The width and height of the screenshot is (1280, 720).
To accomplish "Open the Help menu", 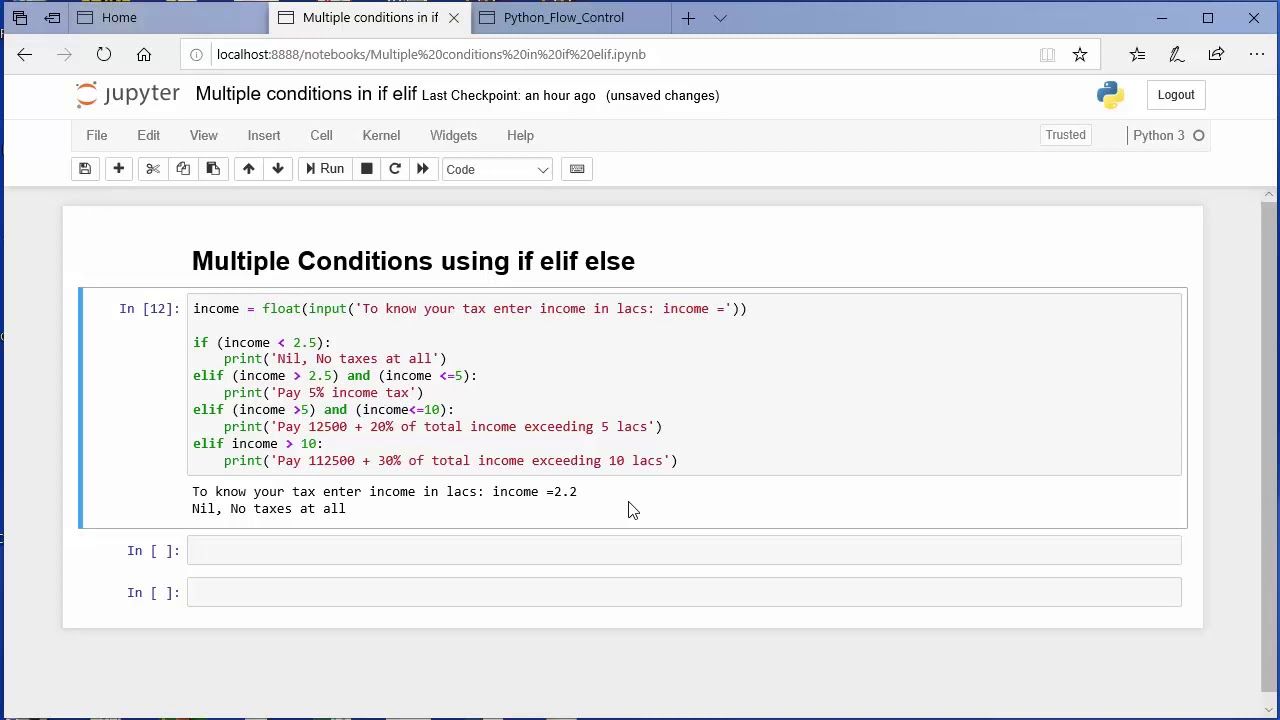I will 520,135.
